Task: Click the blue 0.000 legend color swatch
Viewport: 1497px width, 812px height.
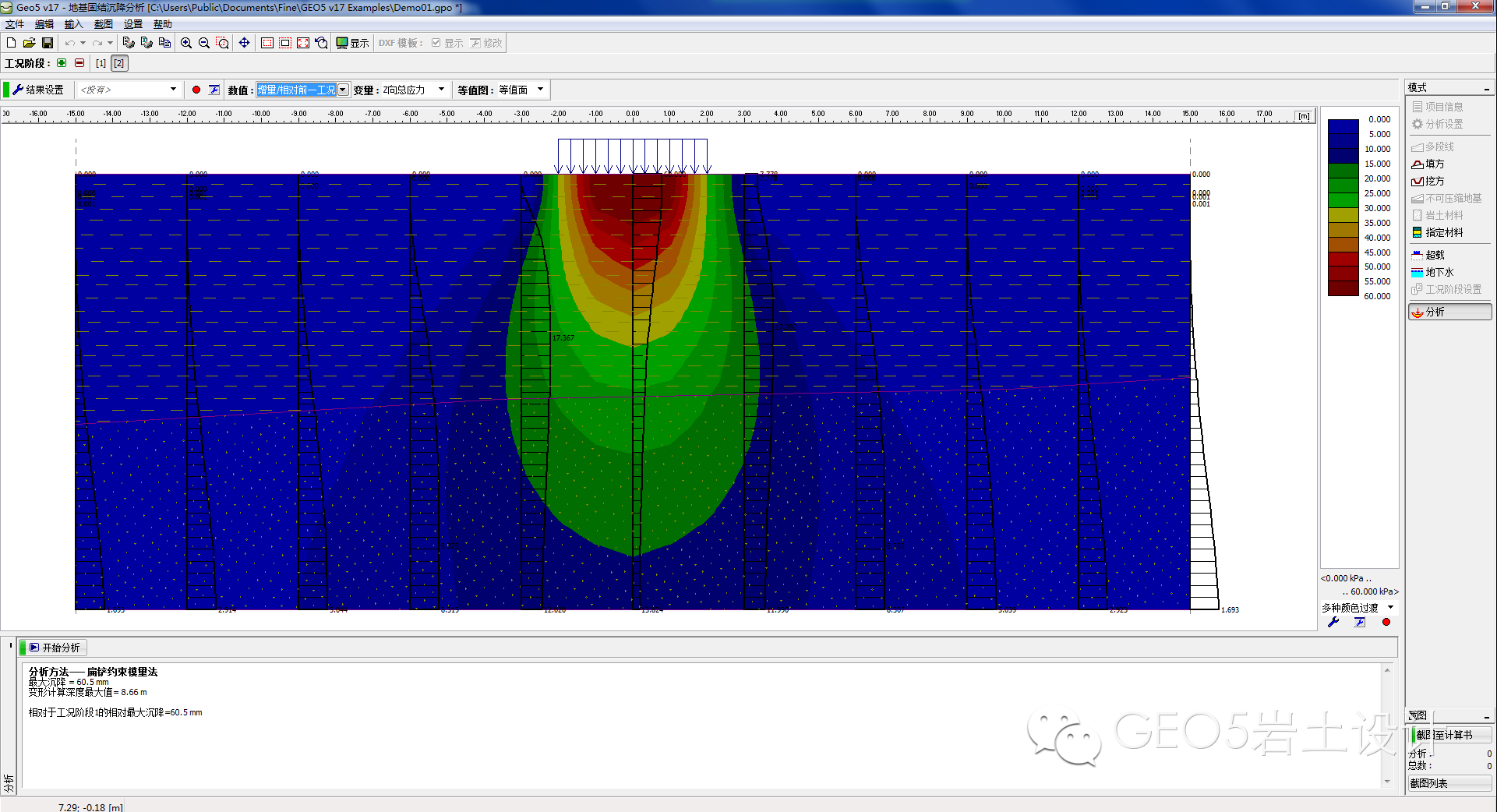Action: pyautogui.click(x=1343, y=126)
